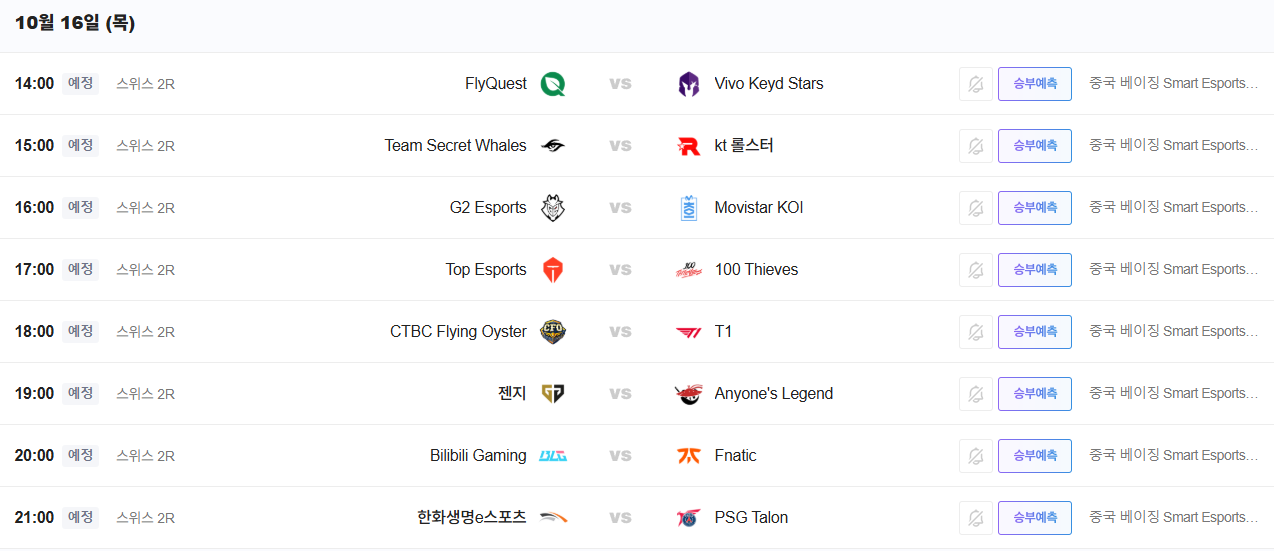The height and width of the screenshot is (551, 1274).
Task: Click the Bilibili Gaming logo
Action: (x=553, y=456)
